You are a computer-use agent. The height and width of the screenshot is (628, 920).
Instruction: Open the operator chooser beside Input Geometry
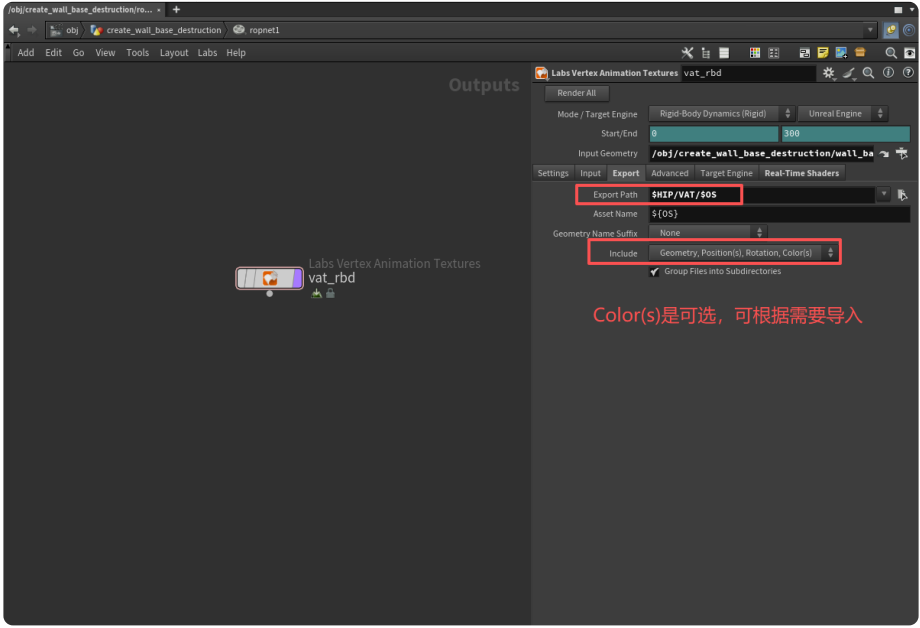pos(902,153)
